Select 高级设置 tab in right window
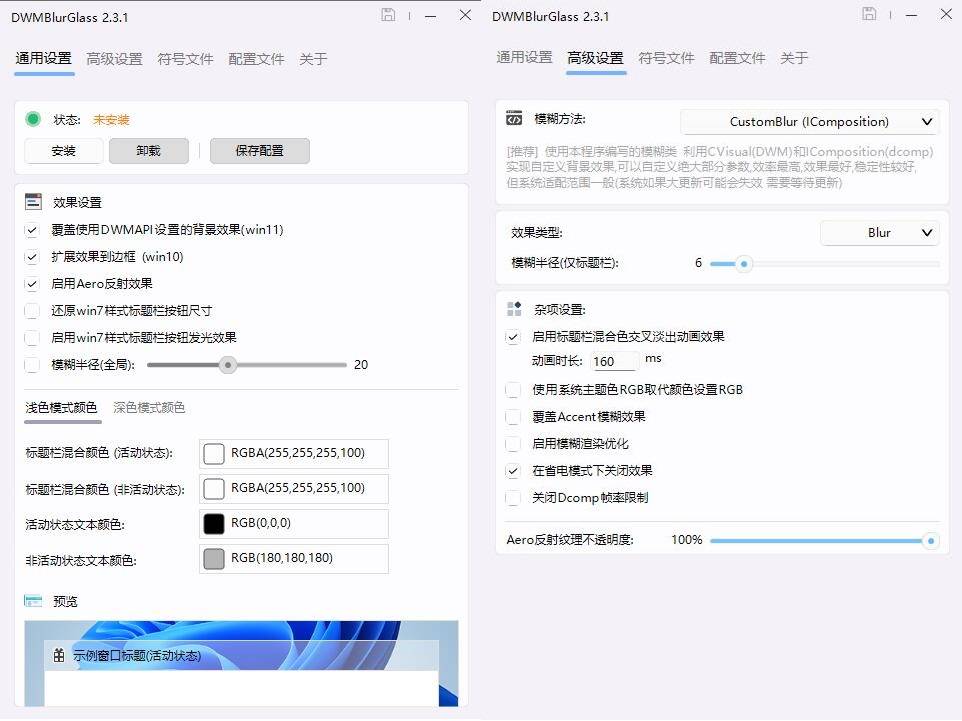Viewport: 962px width, 721px height. tap(595, 58)
